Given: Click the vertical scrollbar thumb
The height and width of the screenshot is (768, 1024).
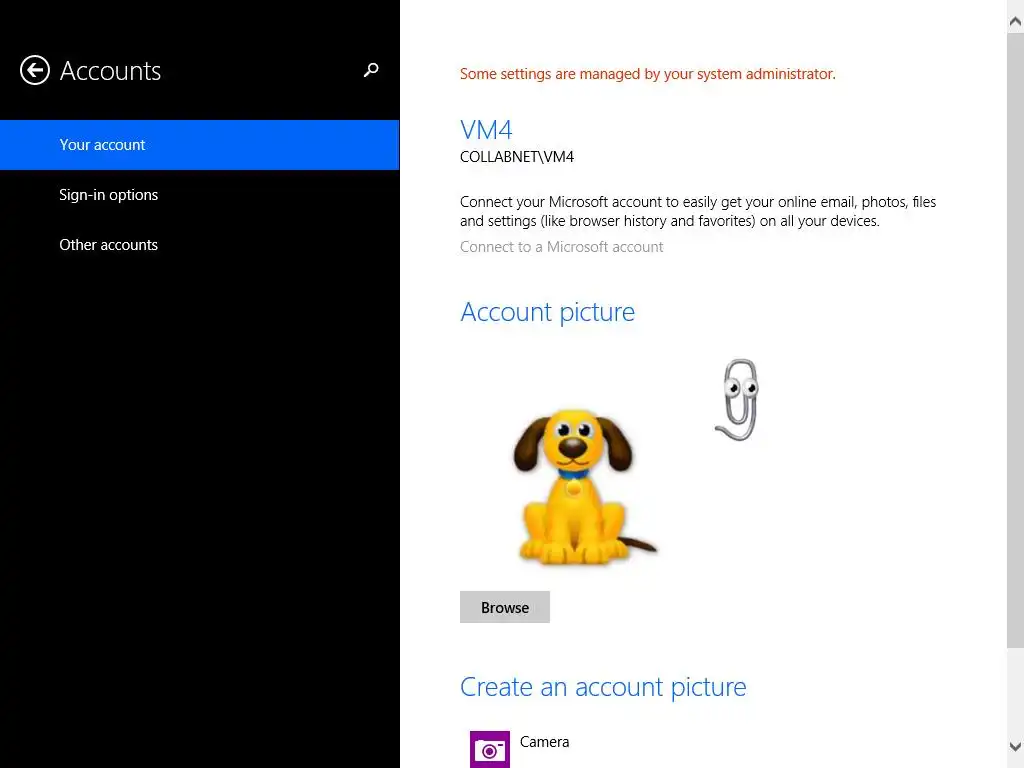Looking at the screenshot, I should (x=1015, y=340).
